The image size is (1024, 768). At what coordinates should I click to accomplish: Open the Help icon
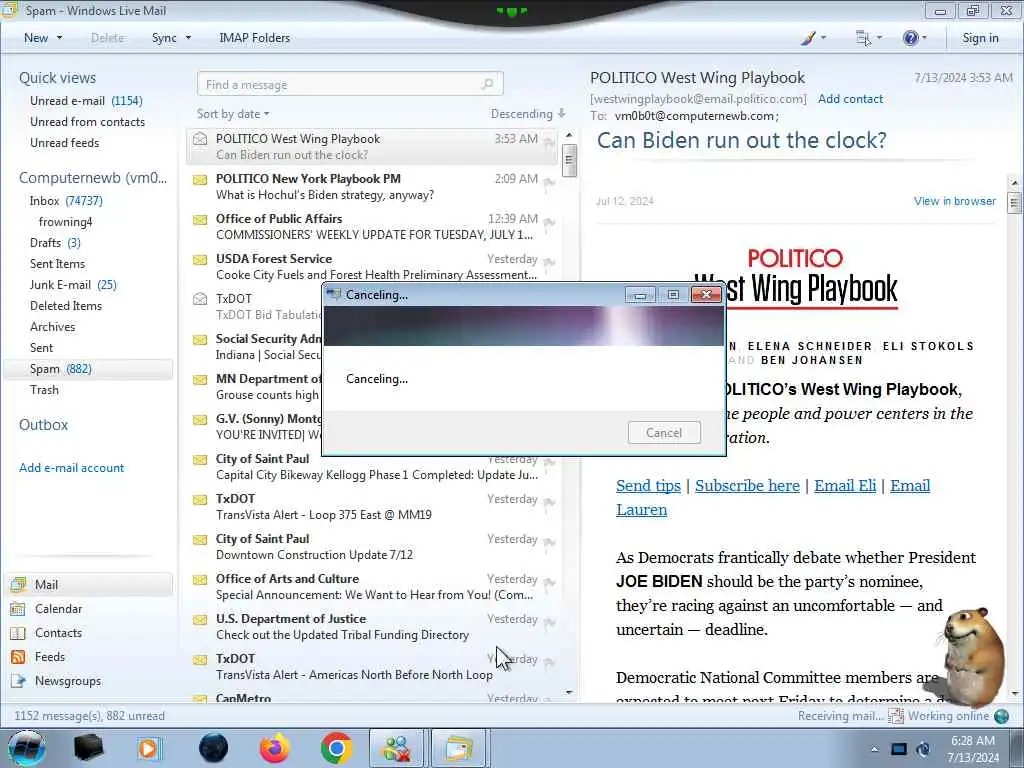910,38
